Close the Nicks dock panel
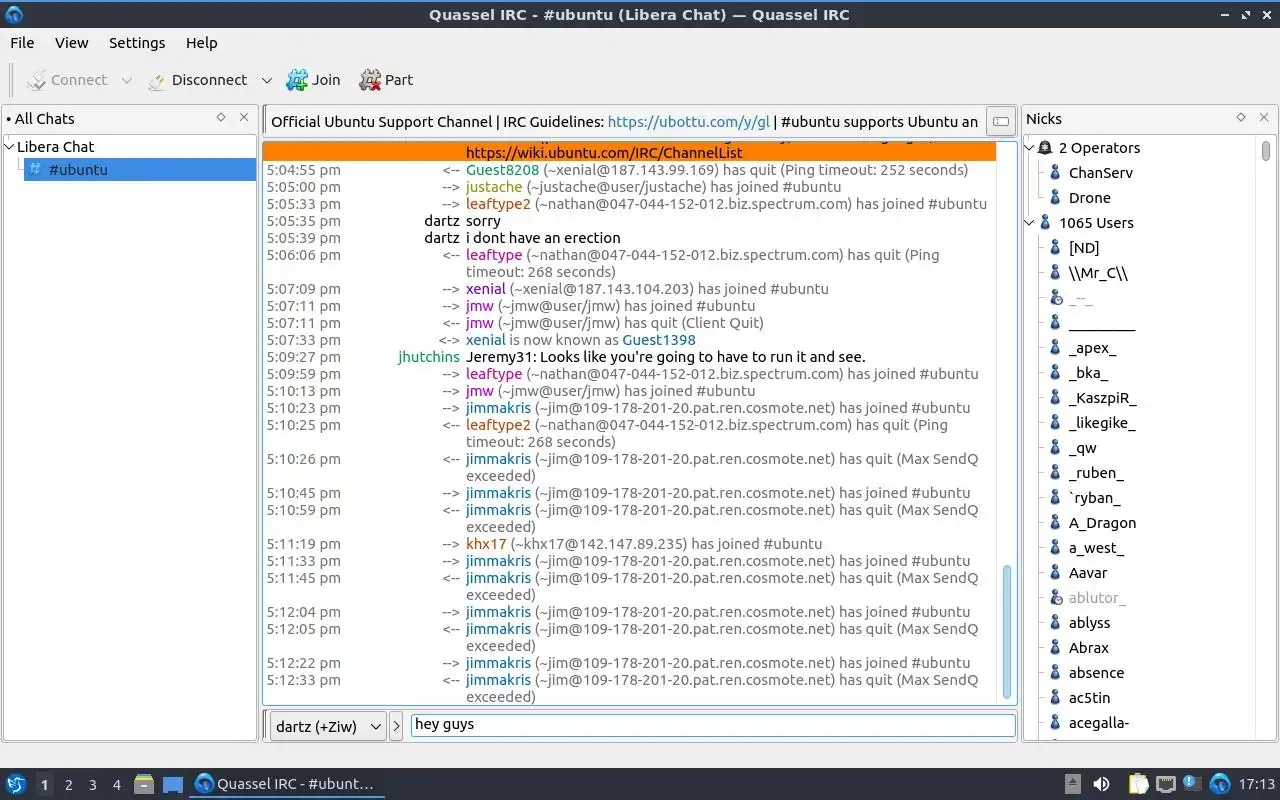This screenshot has height=800, width=1280. 1264,117
